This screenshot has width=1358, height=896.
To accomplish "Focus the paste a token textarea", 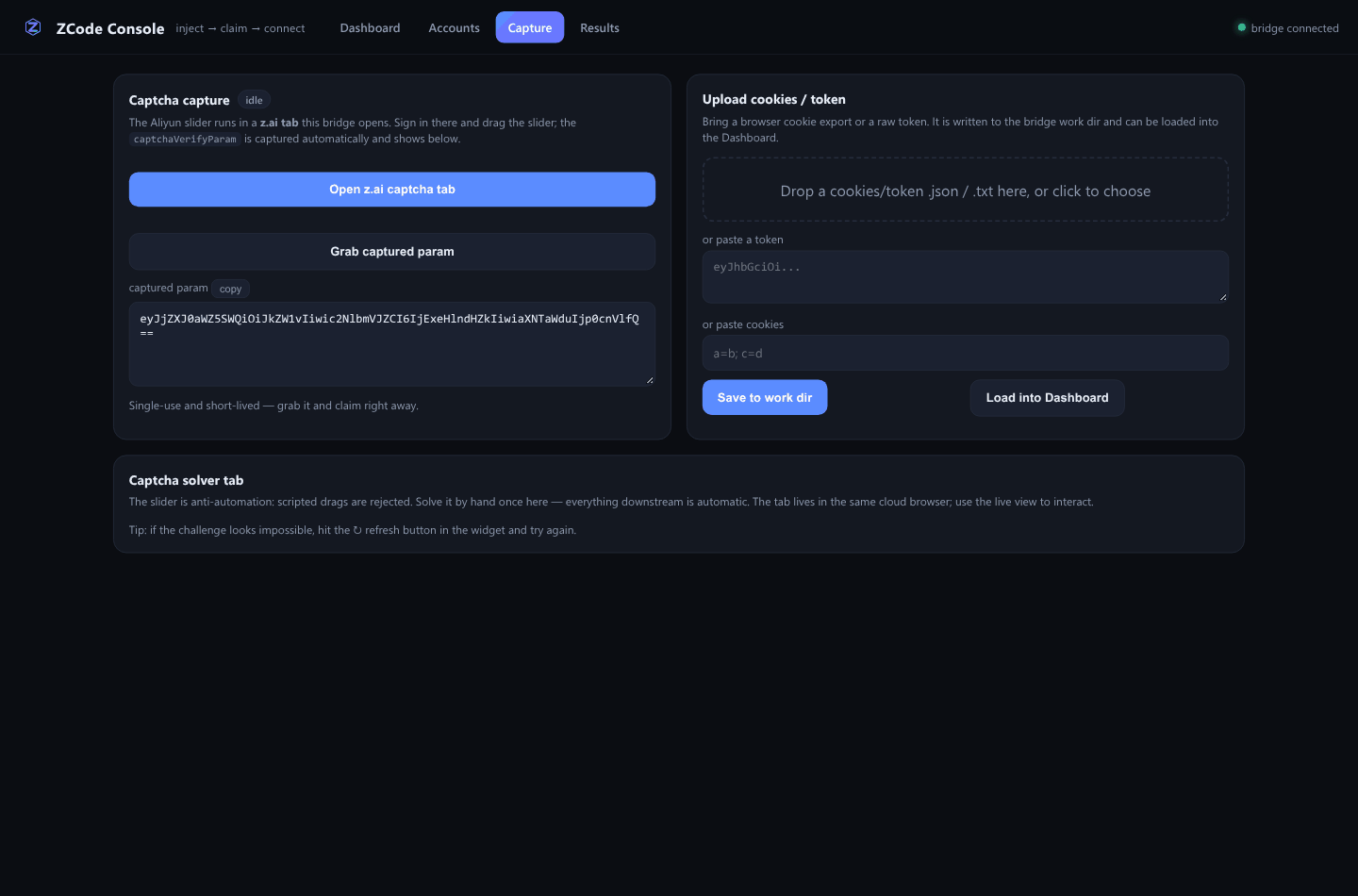I will pos(966,277).
